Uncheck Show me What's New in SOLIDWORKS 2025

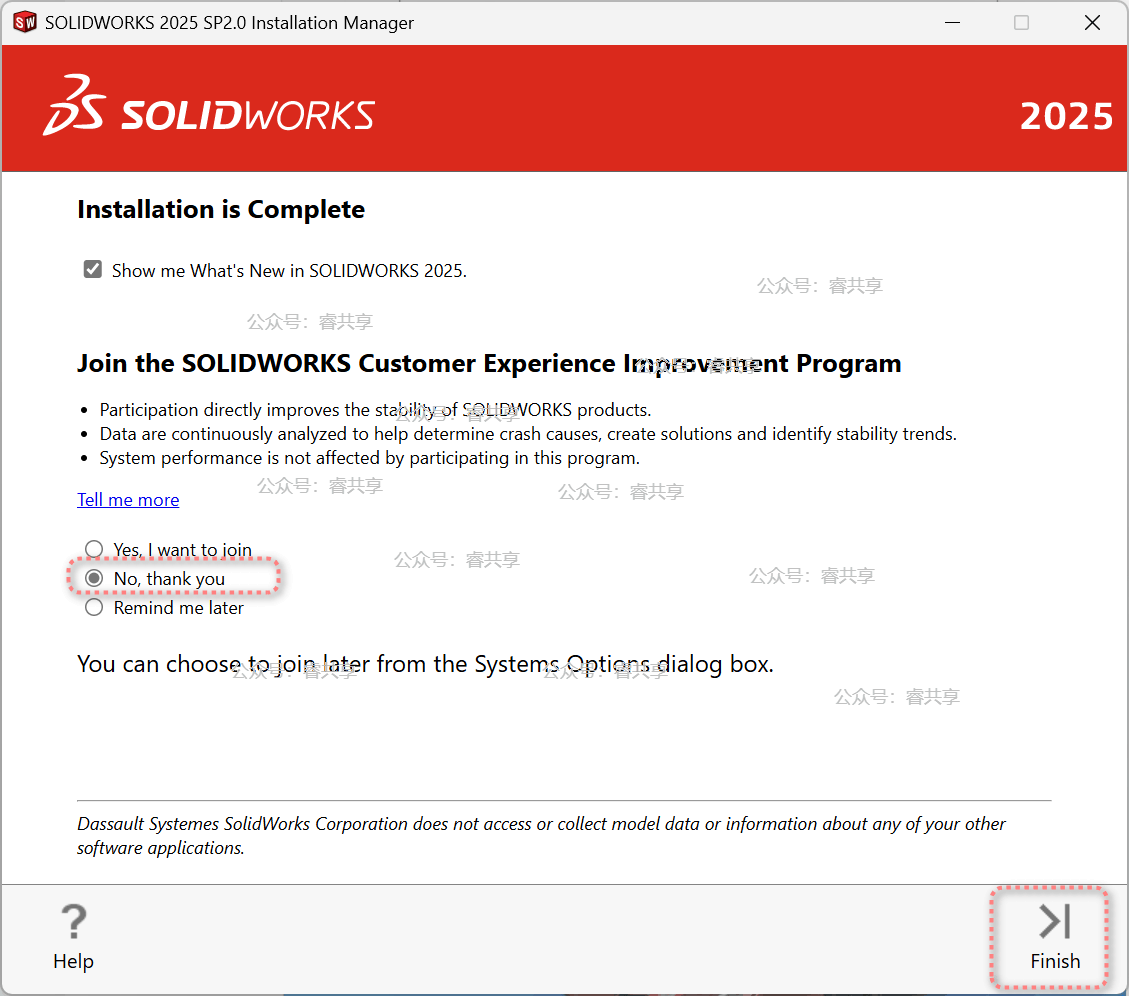pyautogui.click(x=93, y=269)
